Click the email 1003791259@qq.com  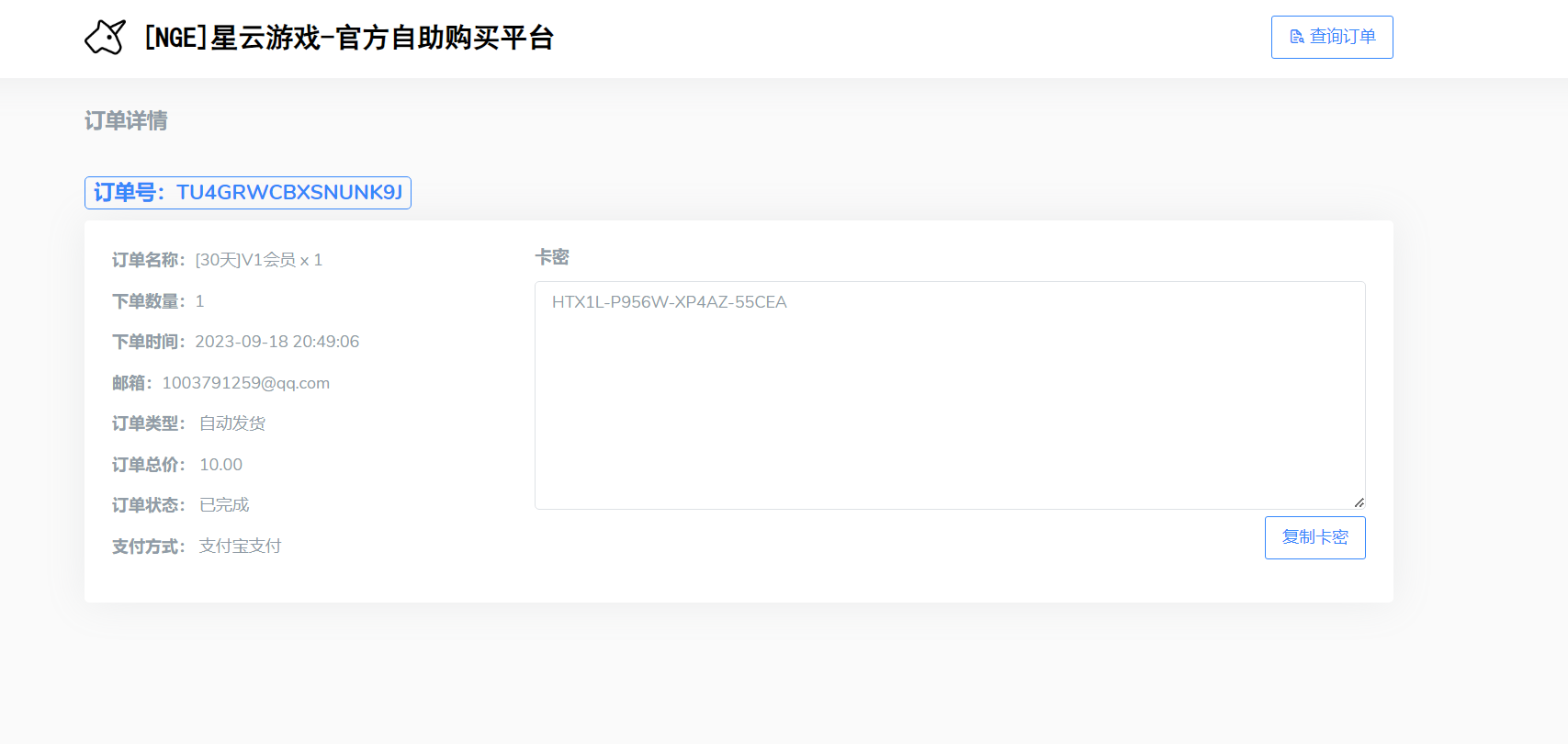pos(245,383)
